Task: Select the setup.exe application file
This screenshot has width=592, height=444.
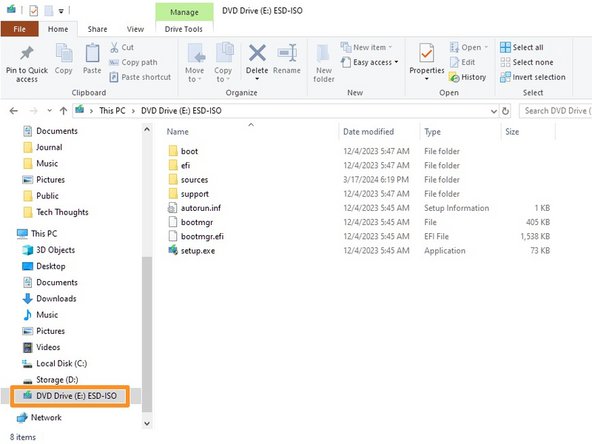Action: (x=198, y=251)
